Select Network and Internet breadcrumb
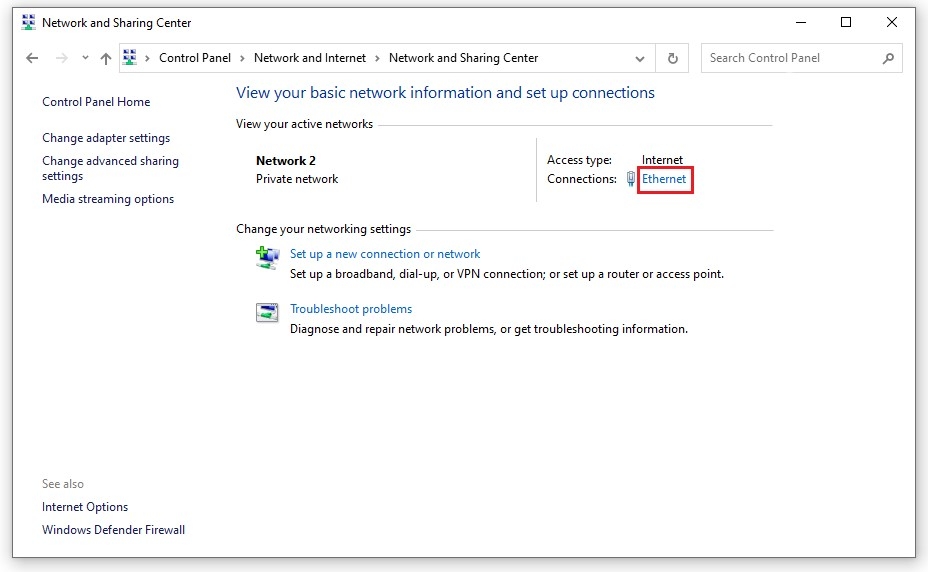This screenshot has width=928, height=572. (x=310, y=58)
